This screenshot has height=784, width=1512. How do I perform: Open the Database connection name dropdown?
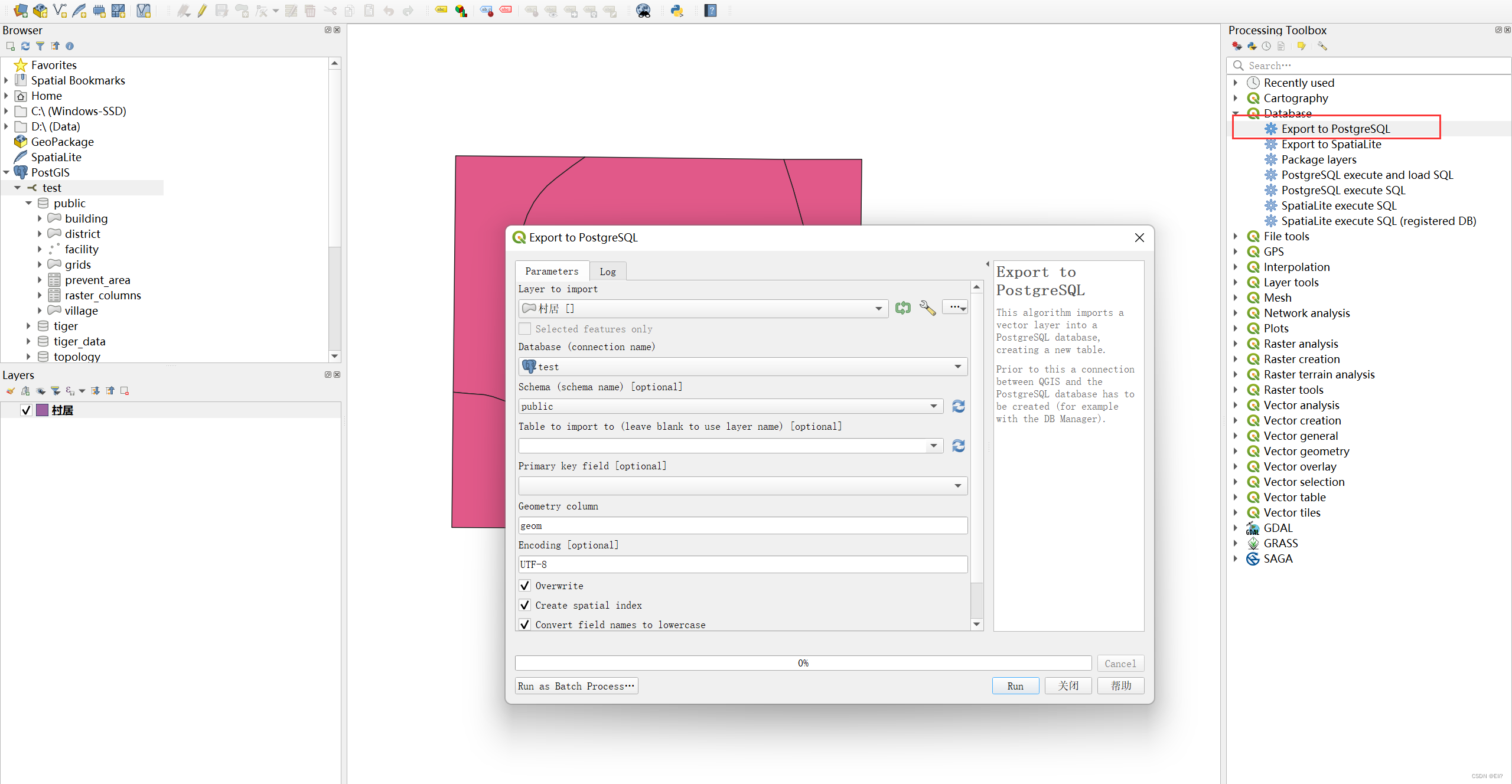tap(743, 367)
